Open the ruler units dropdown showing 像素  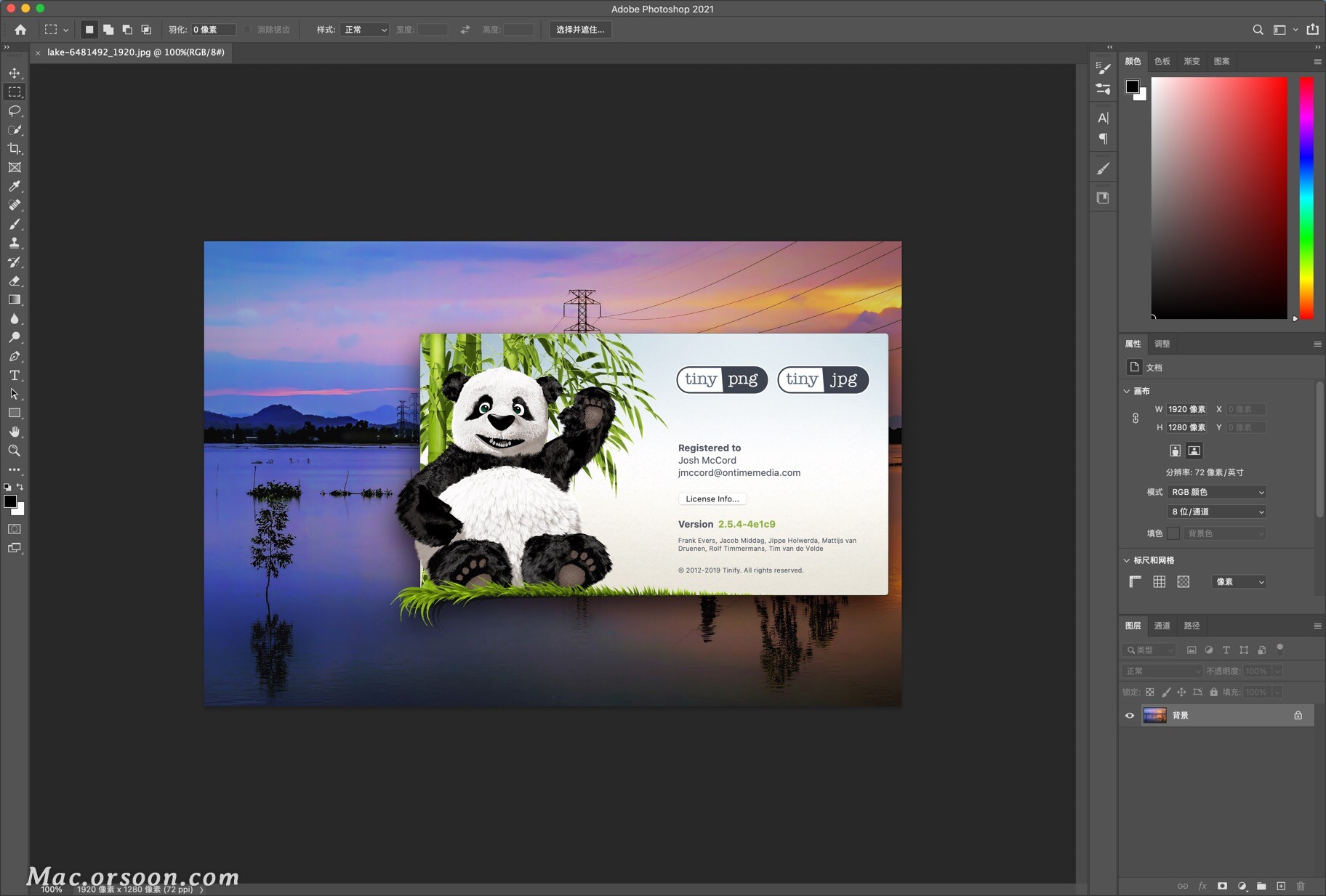[1239, 581]
